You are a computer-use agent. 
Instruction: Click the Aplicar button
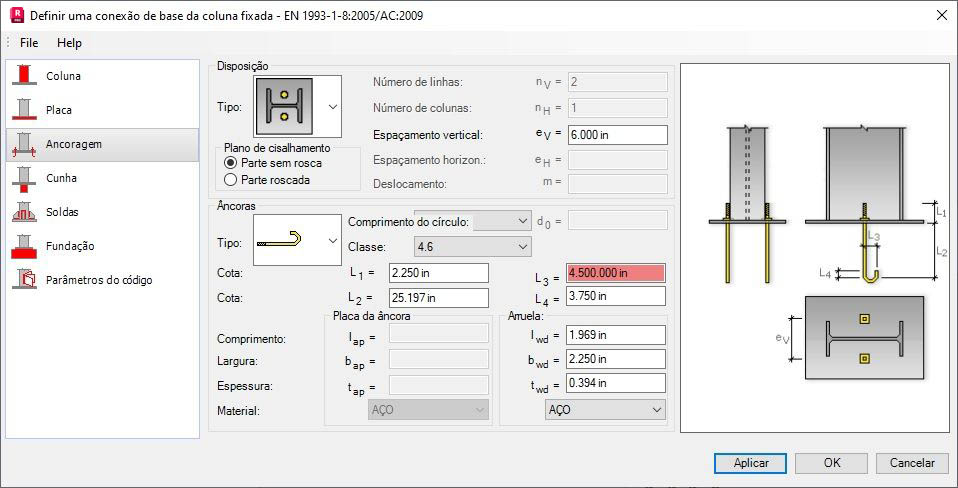coord(751,463)
